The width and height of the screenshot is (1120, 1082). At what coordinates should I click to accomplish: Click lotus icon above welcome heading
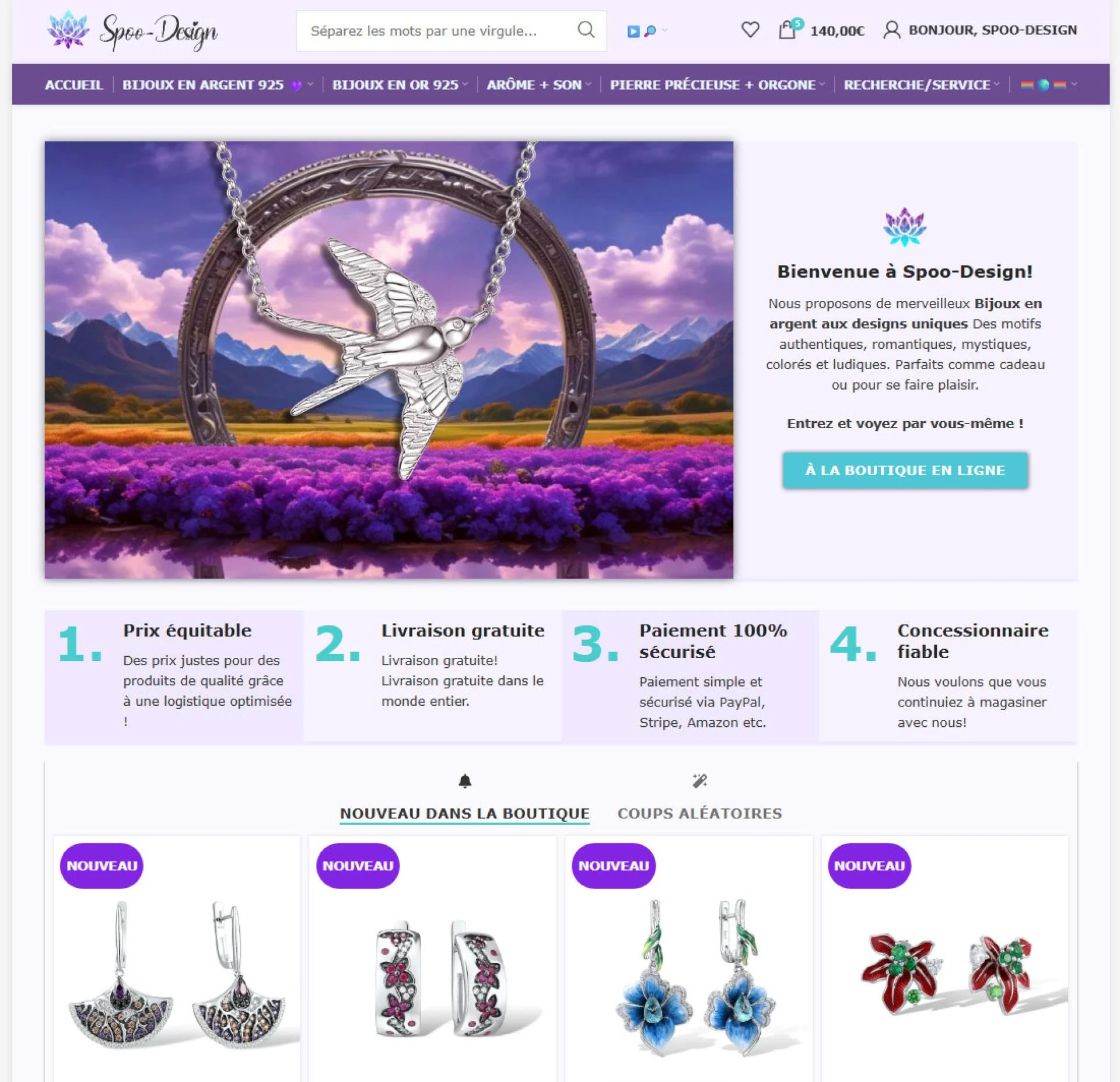click(x=905, y=227)
